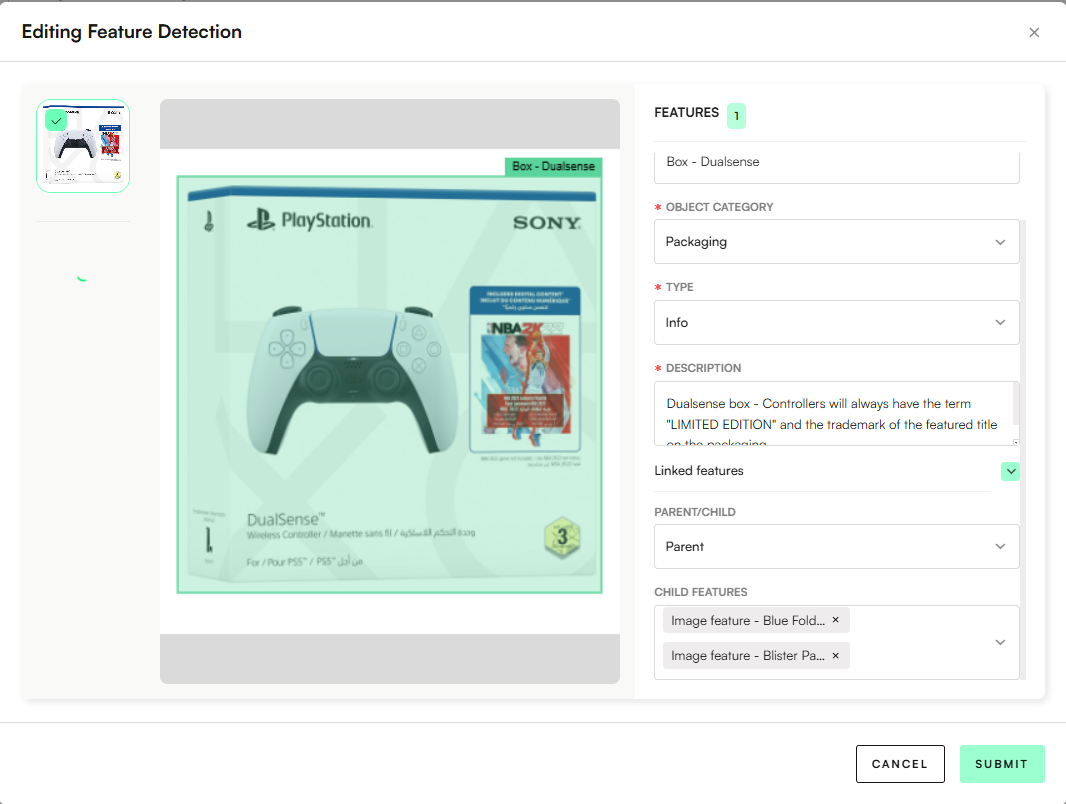Click the Linked features label
The image size is (1066, 804).
[x=699, y=471]
